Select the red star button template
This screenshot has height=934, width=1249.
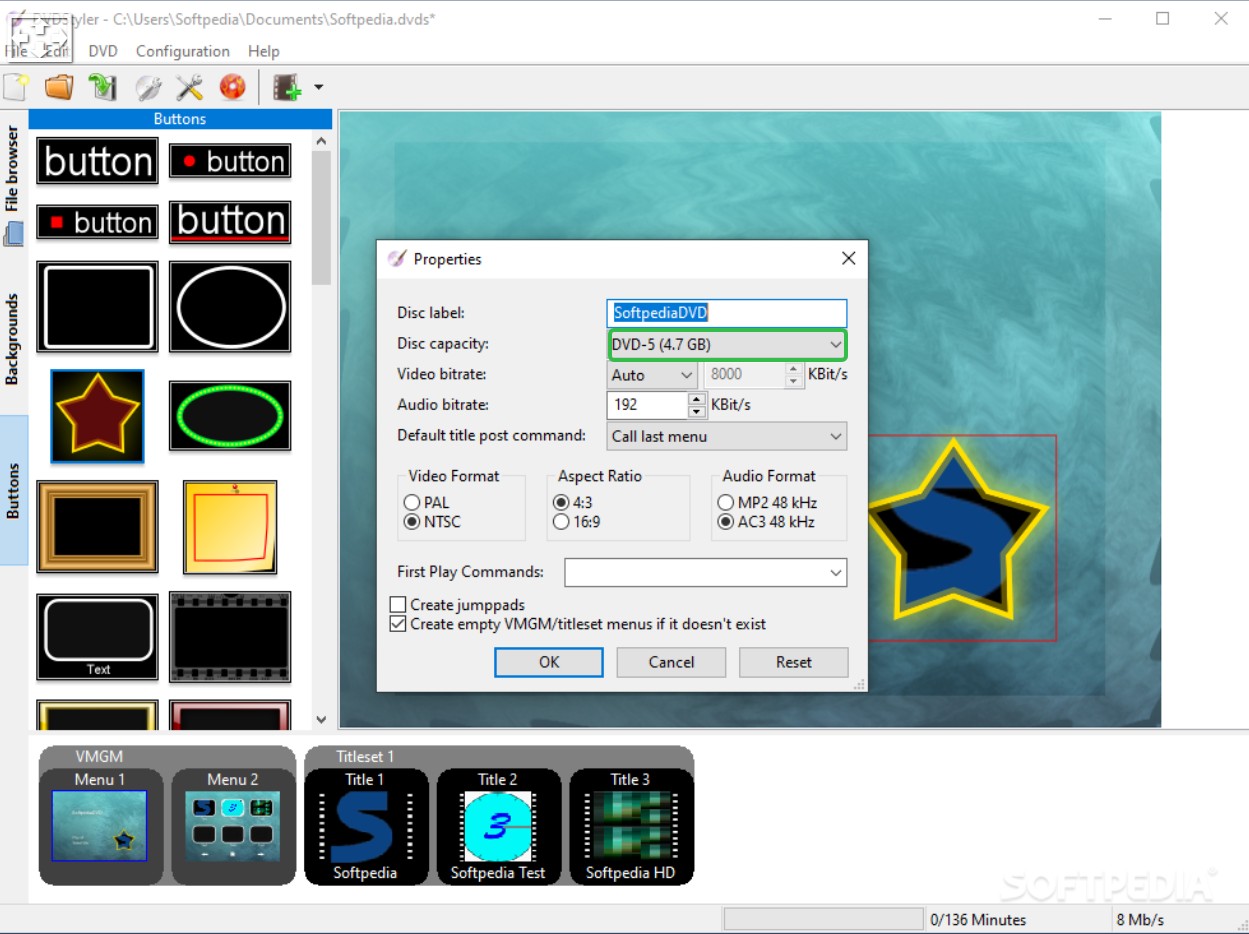[97, 416]
